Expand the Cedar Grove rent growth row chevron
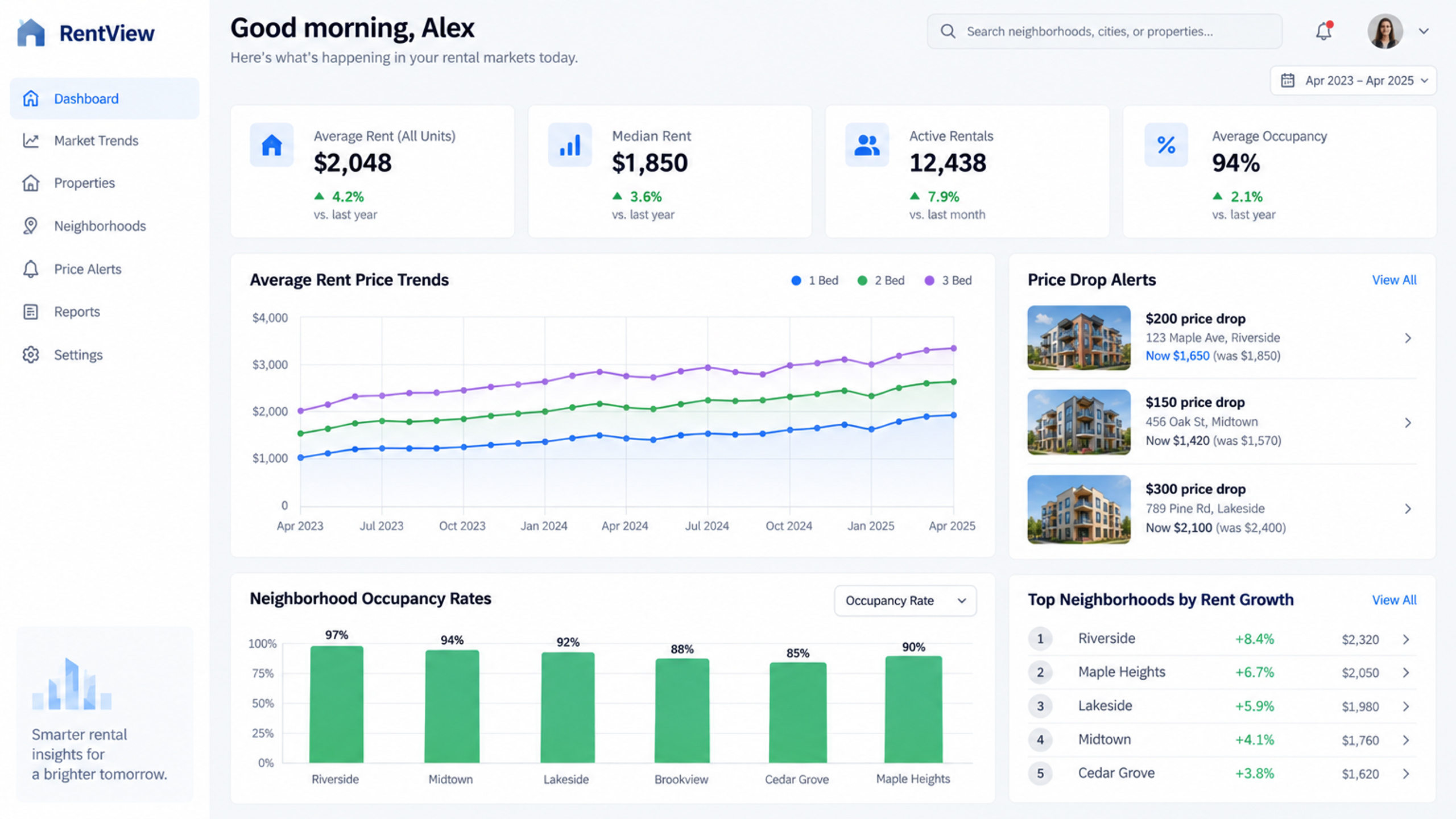The width and height of the screenshot is (1456, 819). coord(1406,773)
